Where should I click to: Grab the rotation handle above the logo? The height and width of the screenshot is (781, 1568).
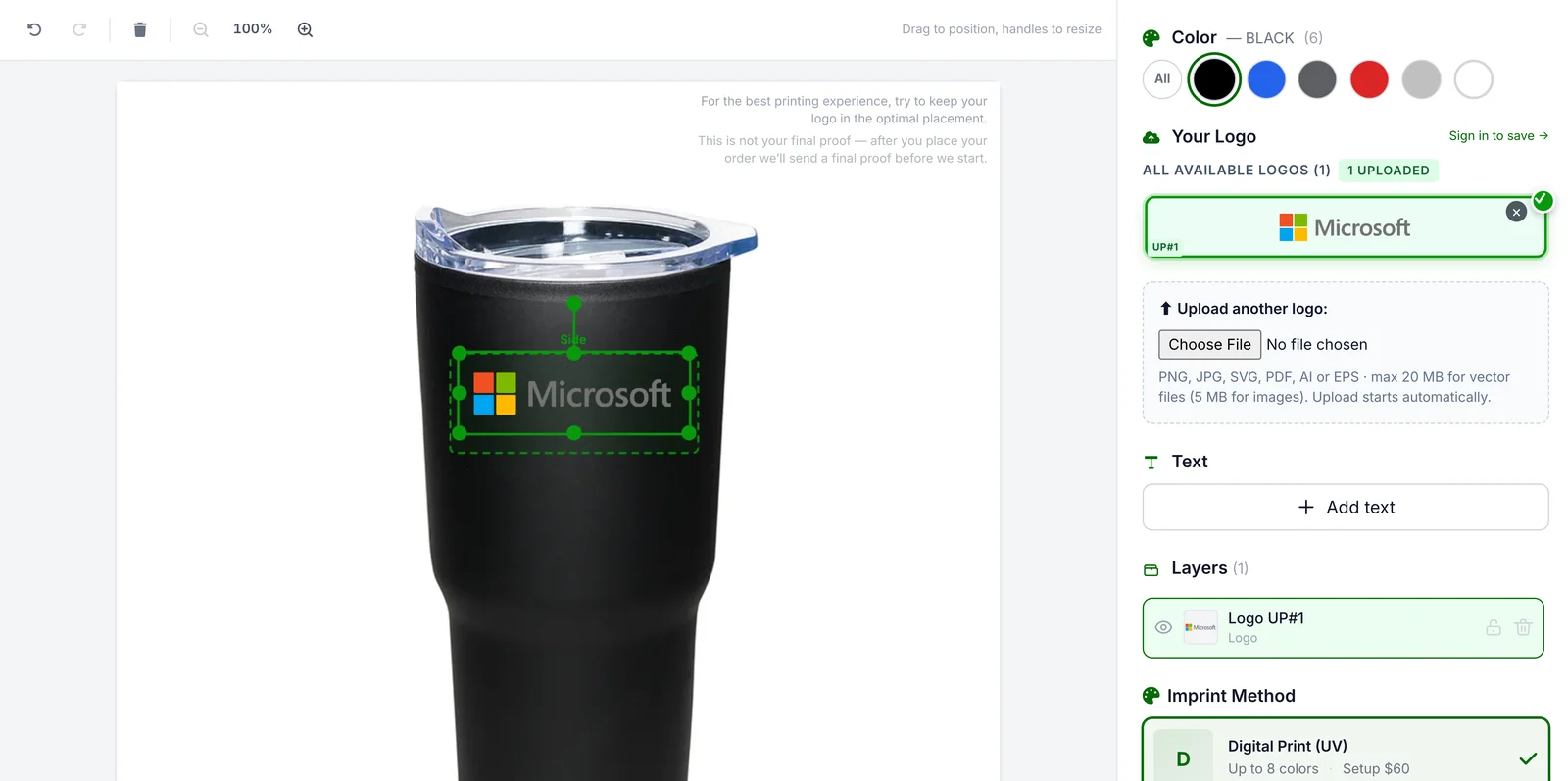tap(574, 303)
